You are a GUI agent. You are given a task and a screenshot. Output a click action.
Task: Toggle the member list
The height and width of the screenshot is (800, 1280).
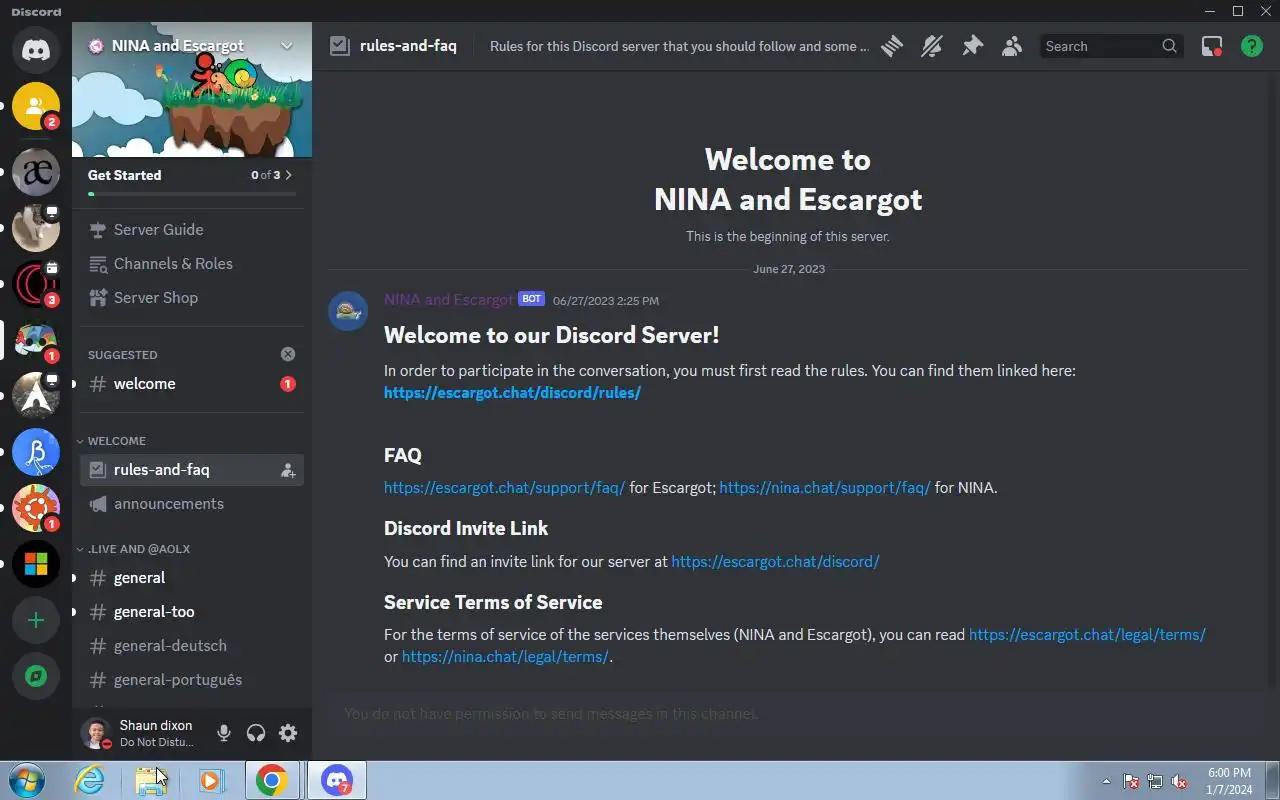tap(1012, 46)
